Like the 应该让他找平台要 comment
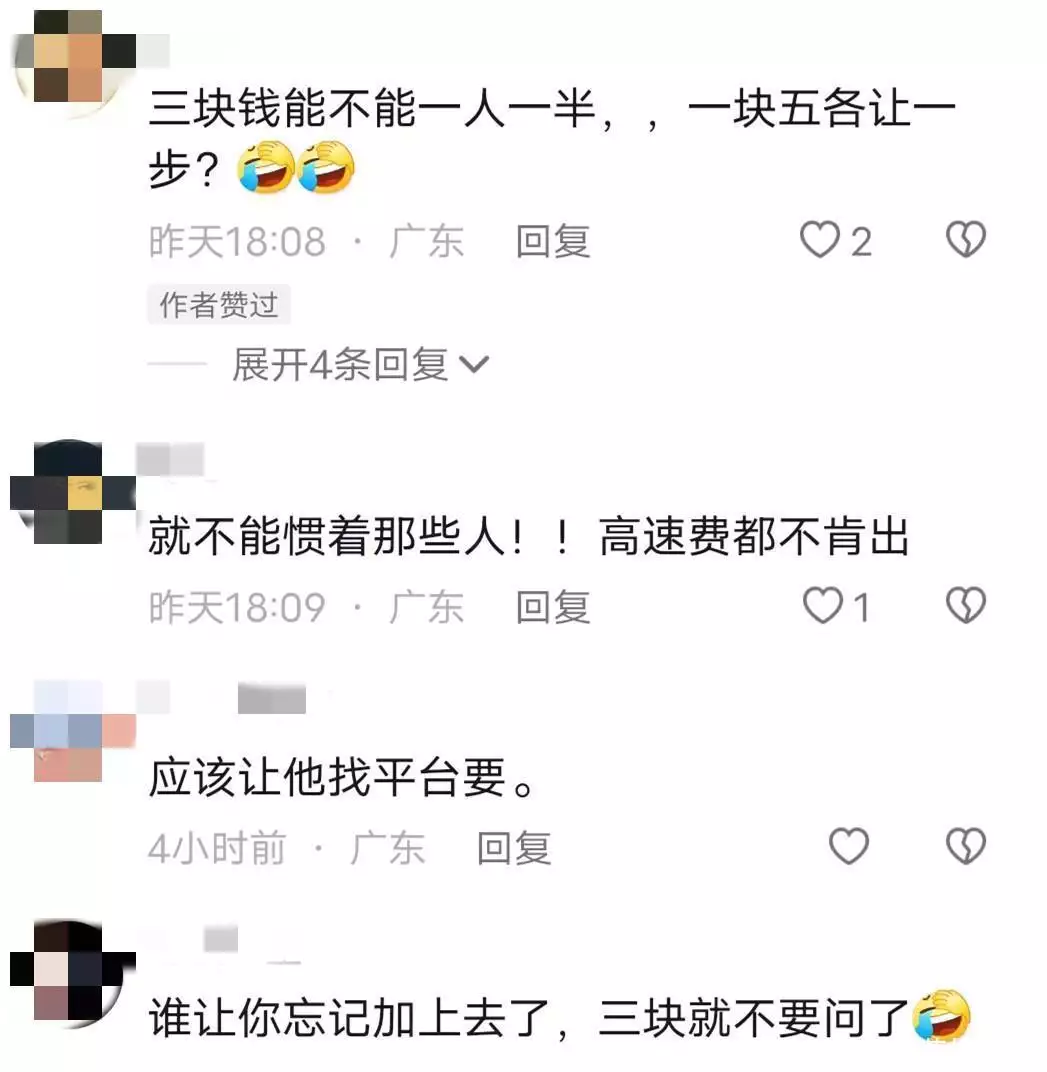 [x=849, y=846]
